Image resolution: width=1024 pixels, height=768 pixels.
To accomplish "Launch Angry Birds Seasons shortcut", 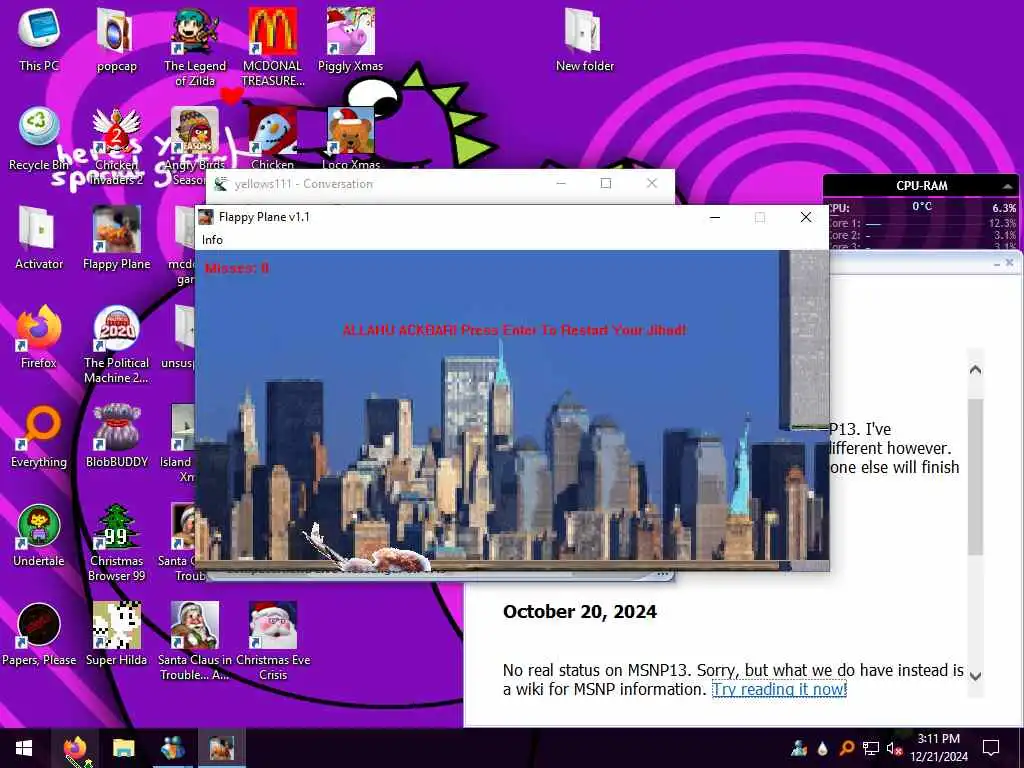I will pyautogui.click(x=195, y=145).
